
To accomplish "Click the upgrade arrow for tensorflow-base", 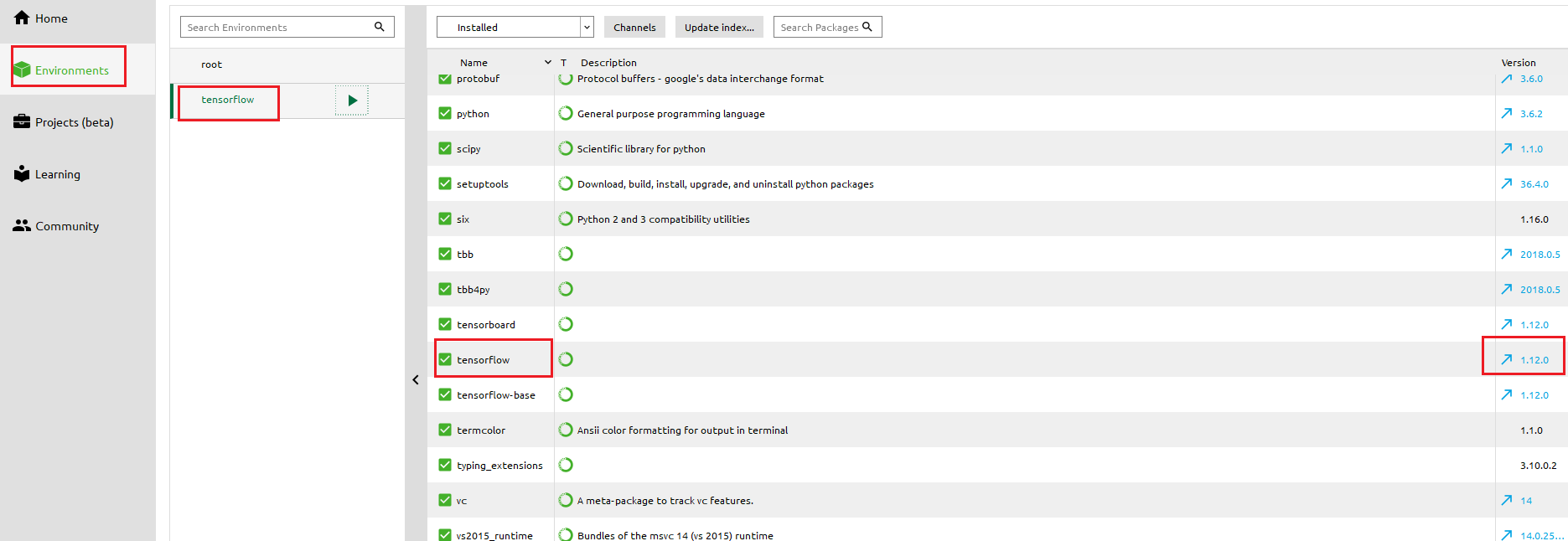I will click(x=1507, y=394).
